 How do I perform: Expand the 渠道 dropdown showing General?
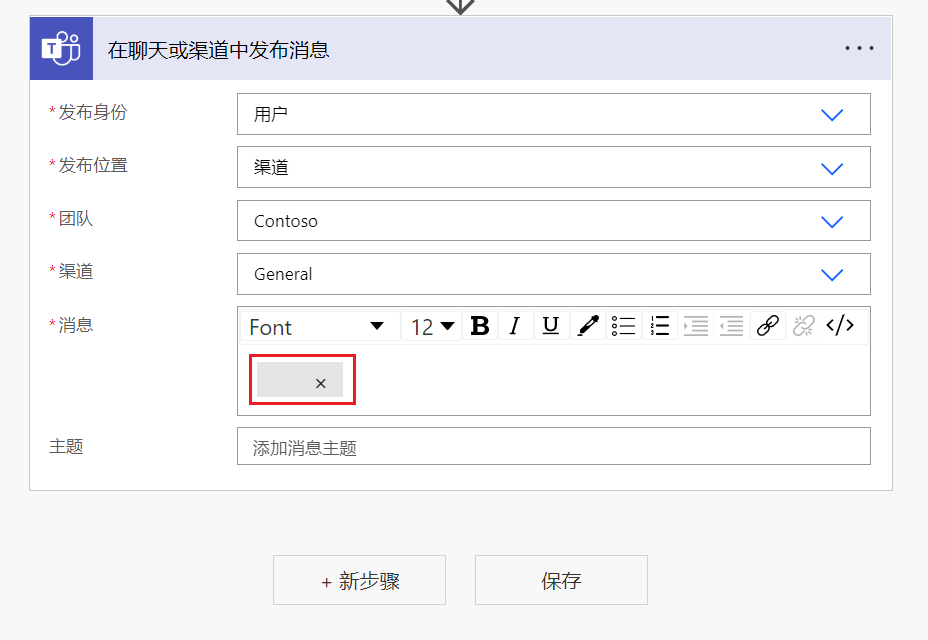click(553, 274)
